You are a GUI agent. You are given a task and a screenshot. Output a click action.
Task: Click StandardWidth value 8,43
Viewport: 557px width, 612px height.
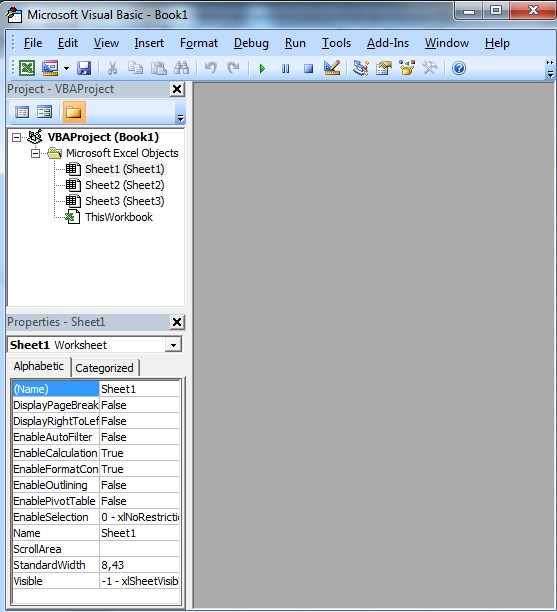(140, 565)
